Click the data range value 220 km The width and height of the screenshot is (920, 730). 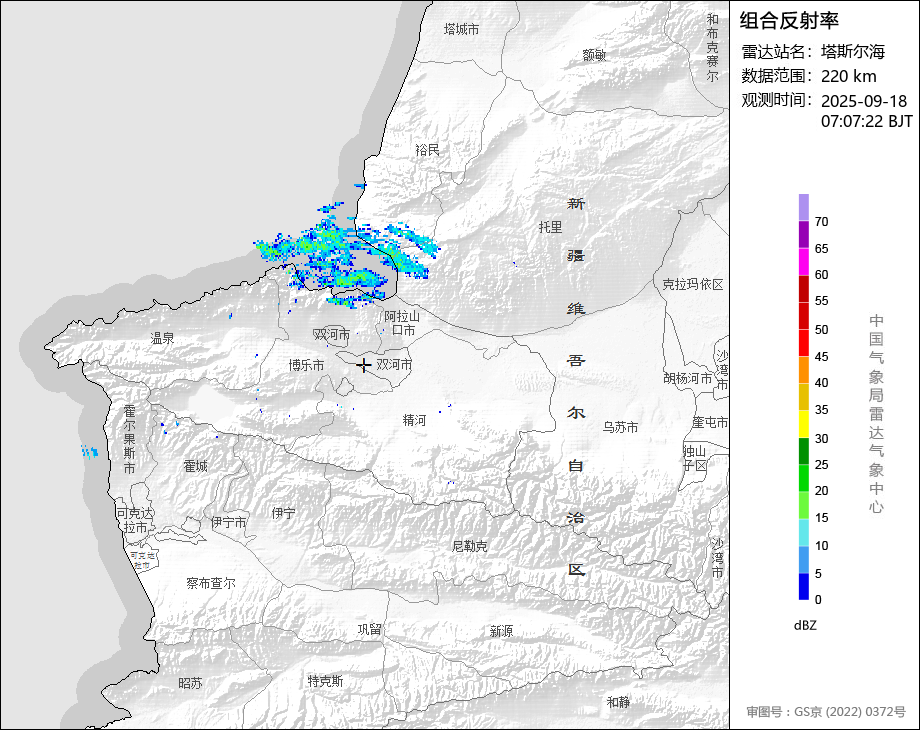pos(848,76)
